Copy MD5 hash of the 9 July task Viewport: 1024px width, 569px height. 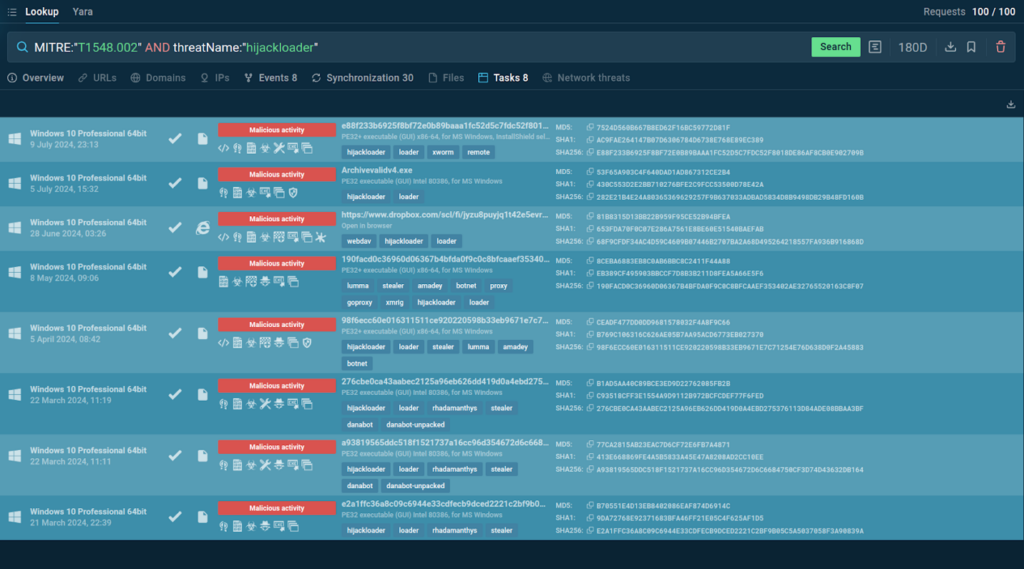pos(590,128)
